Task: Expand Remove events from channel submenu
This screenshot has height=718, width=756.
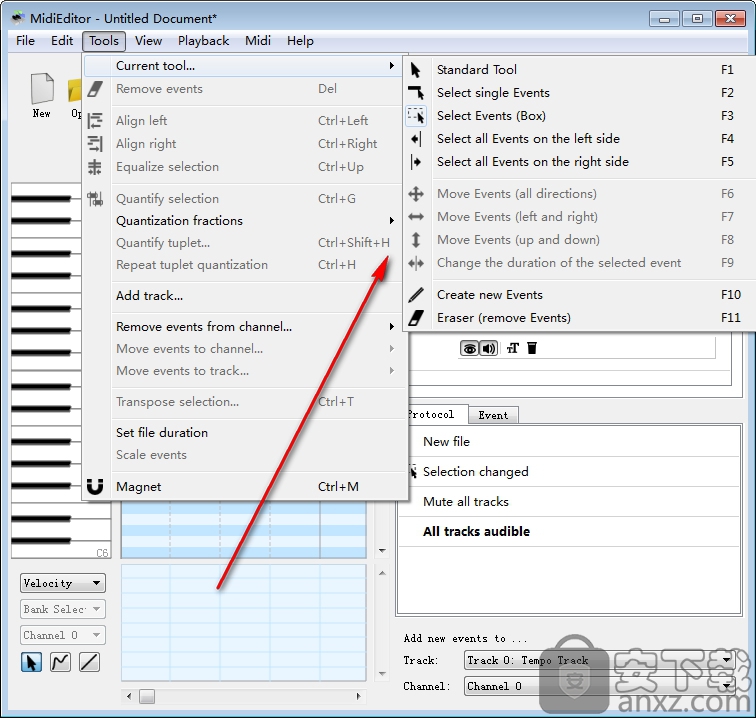Action: coord(245,326)
